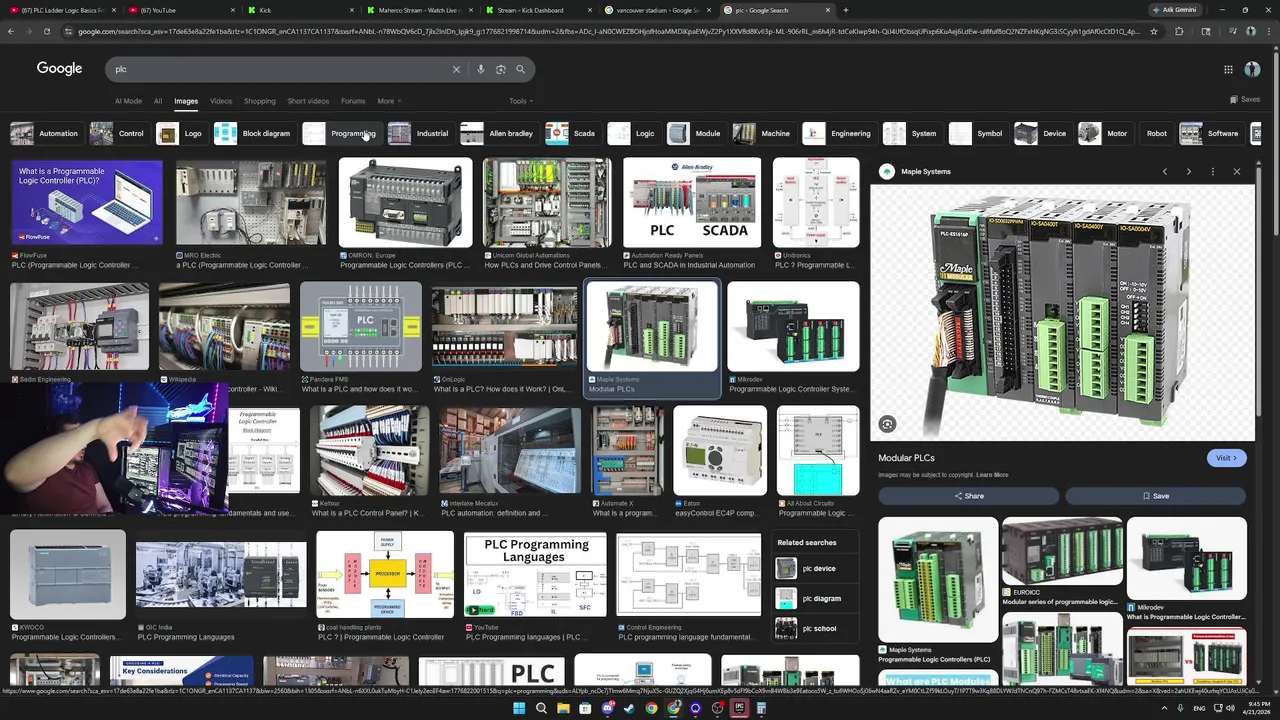Focus the Google search input containing plc
The image size is (1280, 720).
click(278, 69)
